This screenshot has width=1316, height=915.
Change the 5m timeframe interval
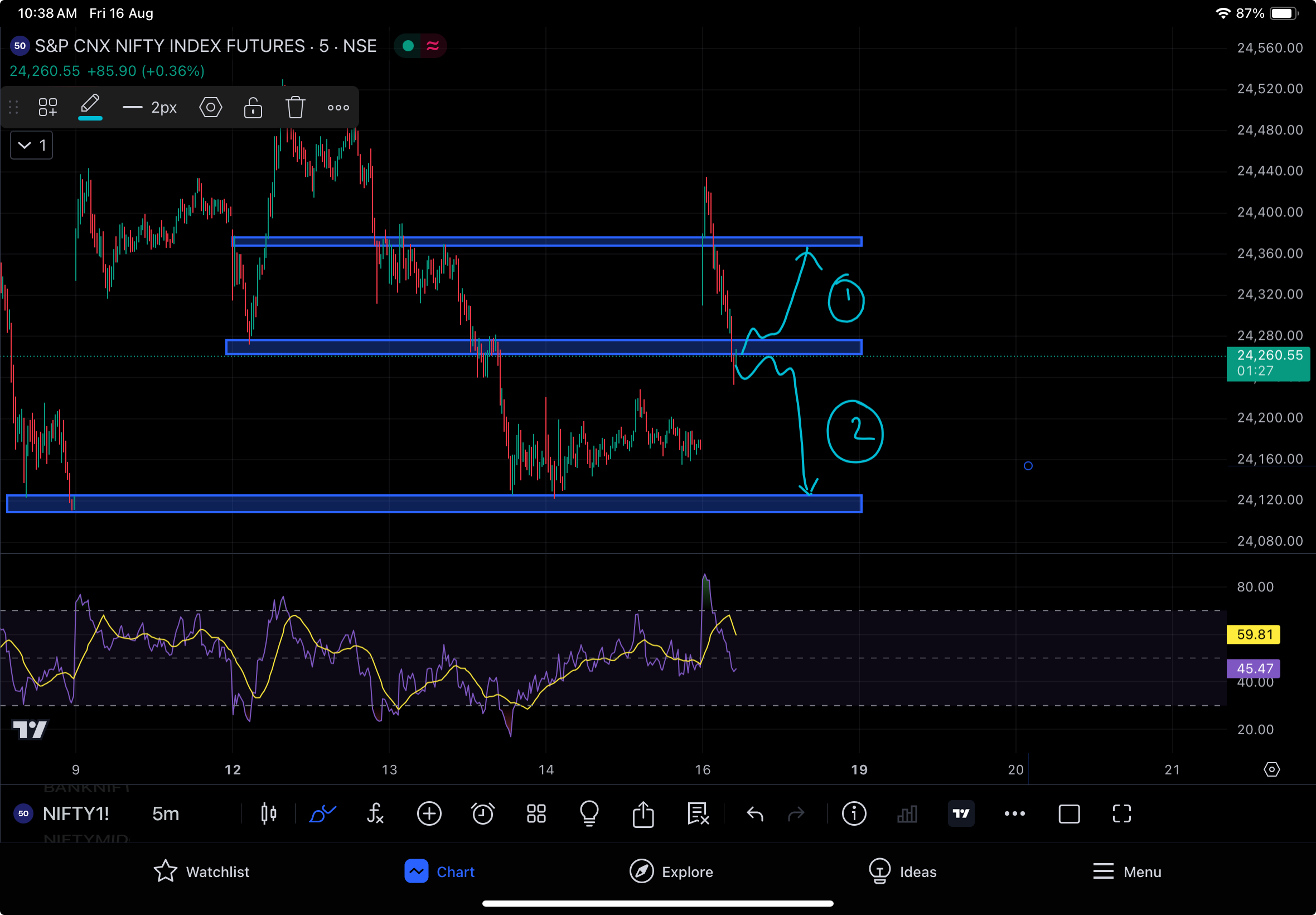(166, 813)
